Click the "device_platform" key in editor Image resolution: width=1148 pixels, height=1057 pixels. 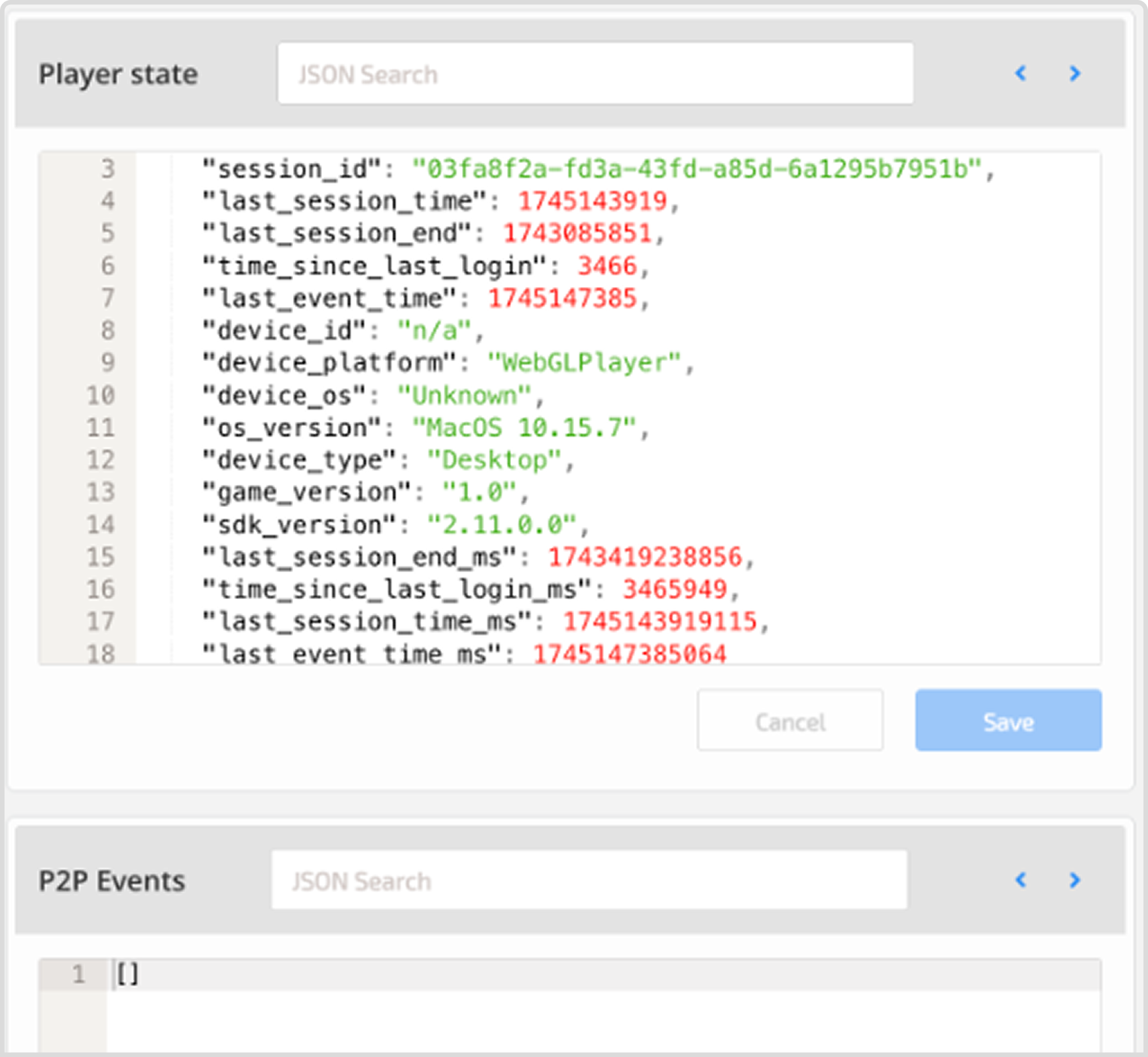[329, 363]
